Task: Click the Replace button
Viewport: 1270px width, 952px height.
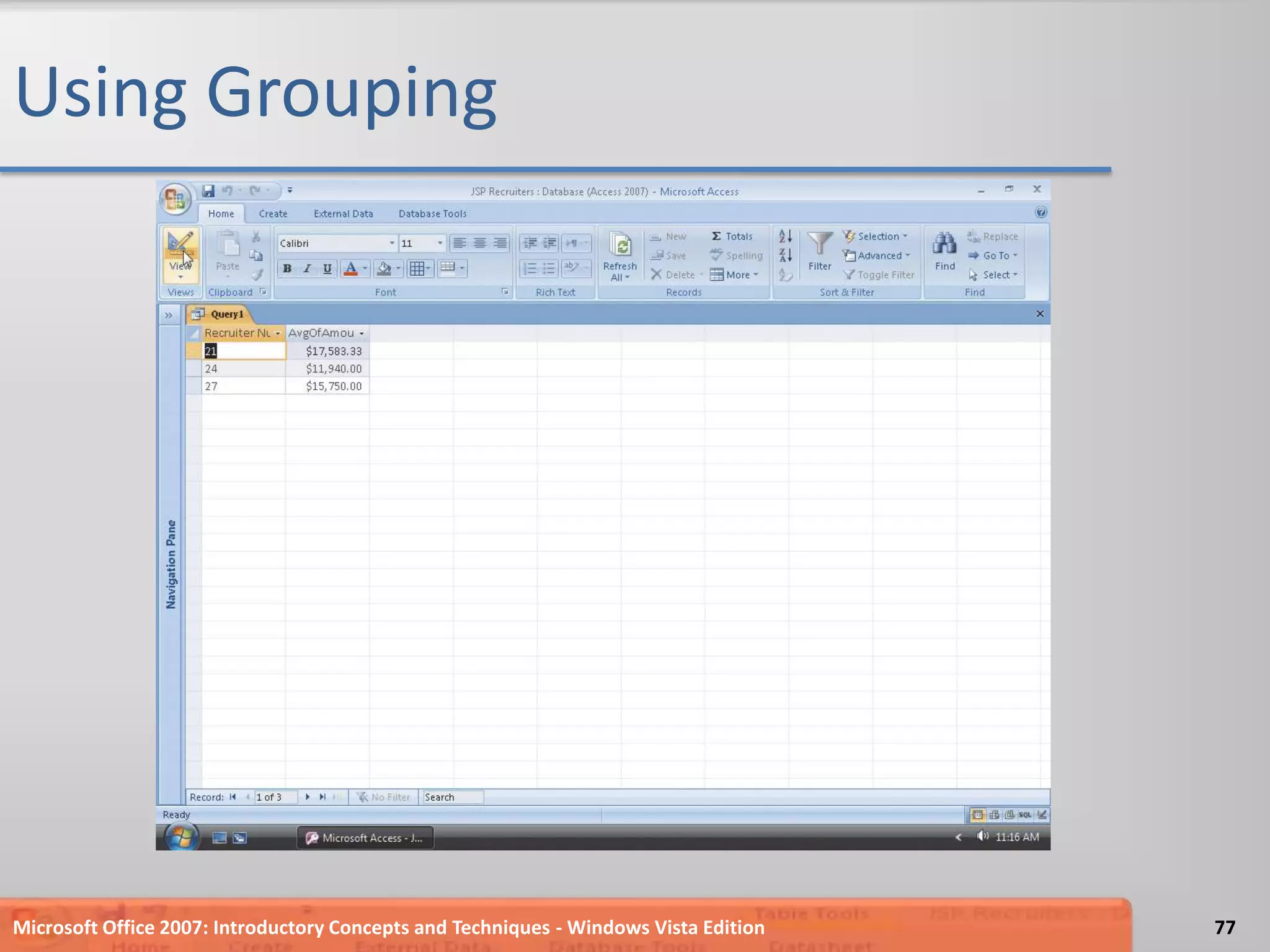Action: point(992,236)
